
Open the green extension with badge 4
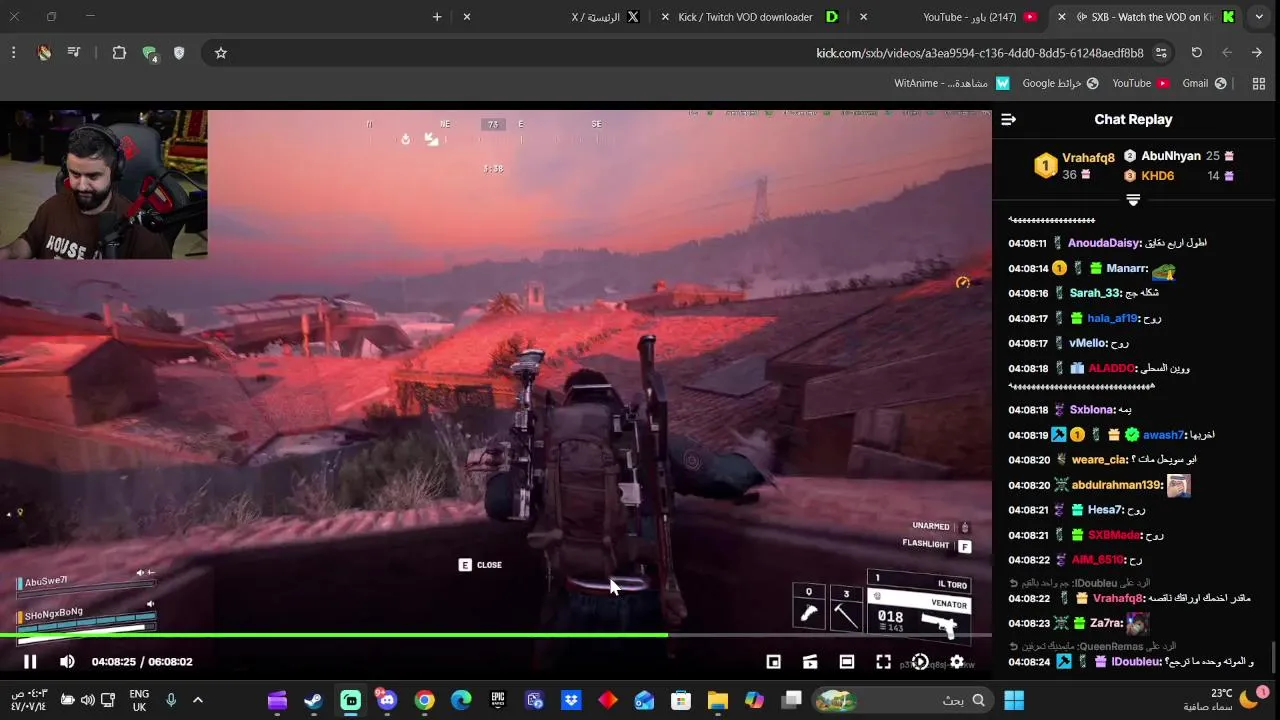point(150,54)
